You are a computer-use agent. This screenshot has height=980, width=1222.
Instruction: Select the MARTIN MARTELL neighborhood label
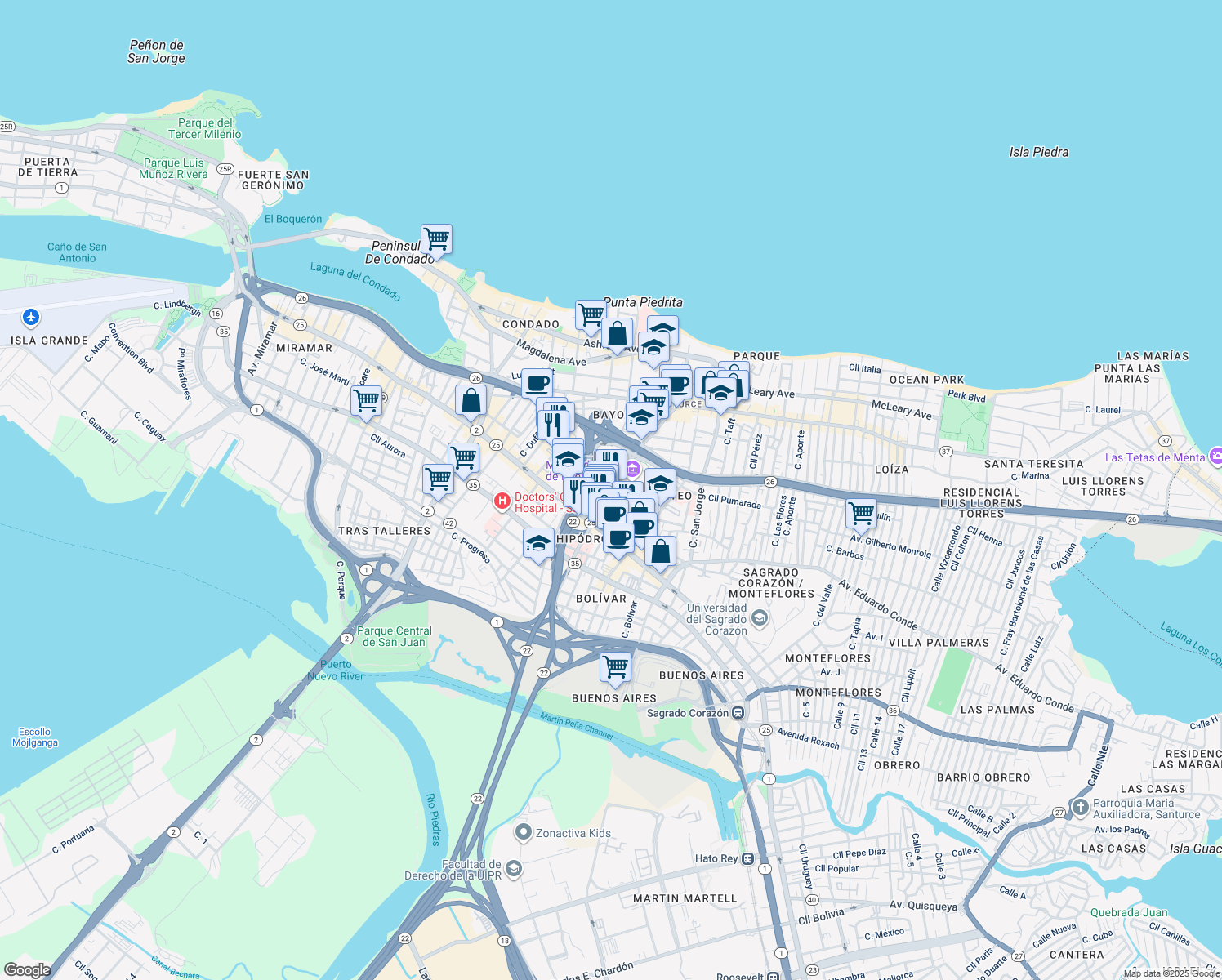(x=685, y=898)
